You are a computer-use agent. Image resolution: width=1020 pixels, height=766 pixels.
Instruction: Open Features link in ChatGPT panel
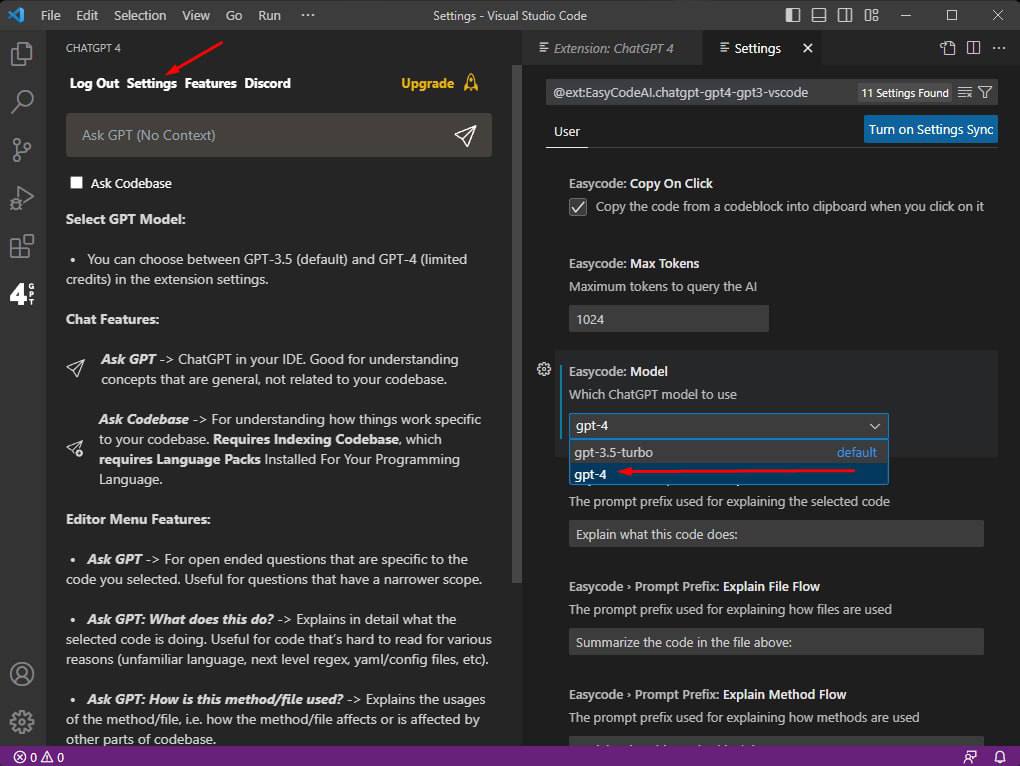coord(210,83)
